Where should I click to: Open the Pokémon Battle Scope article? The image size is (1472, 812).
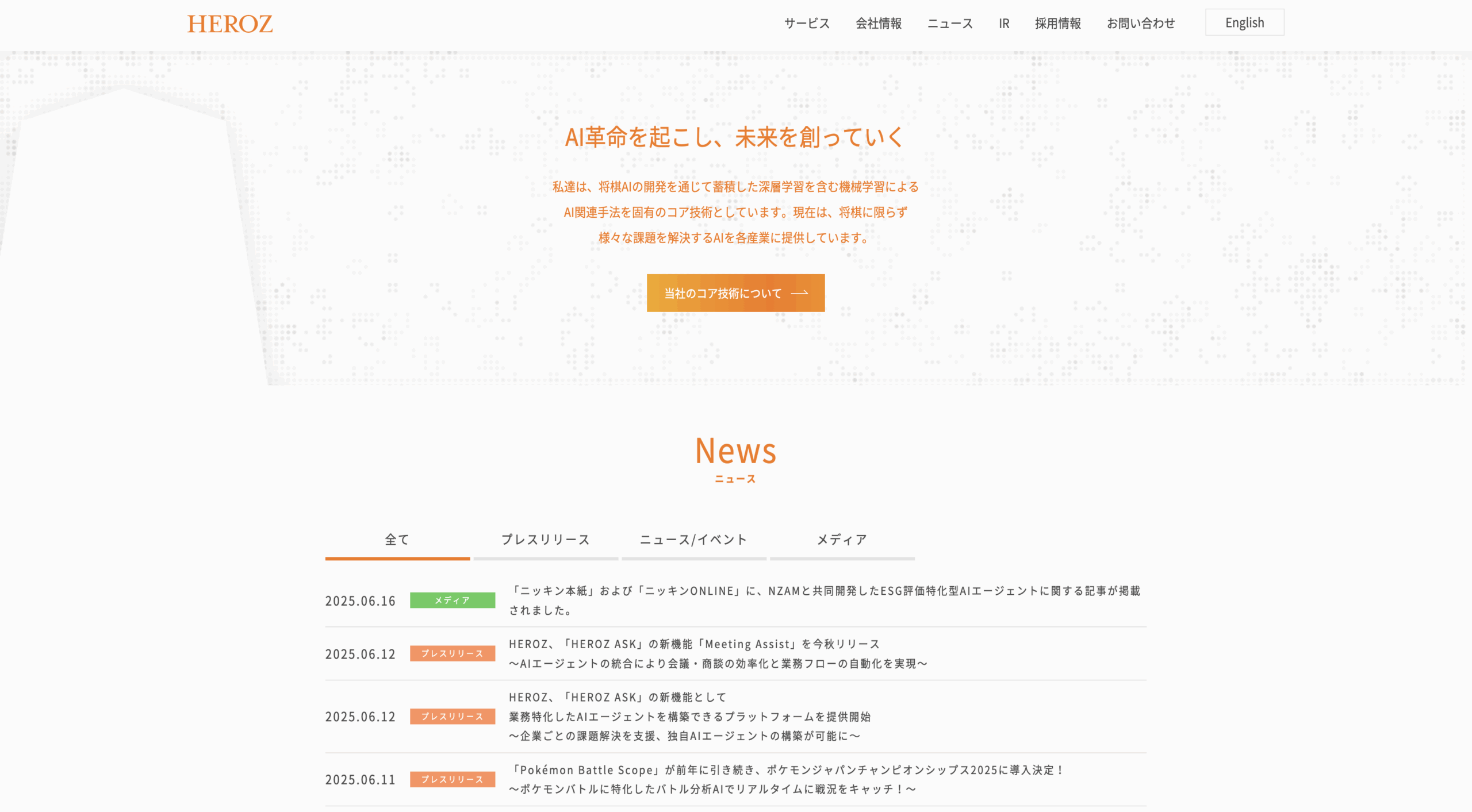pyautogui.click(x=786, y=779)
